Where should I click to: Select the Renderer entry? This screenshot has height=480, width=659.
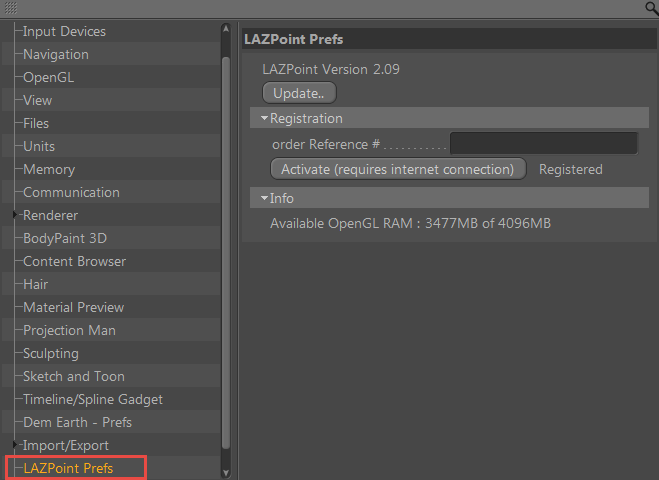pyautogui.click(x=50, y=215)
